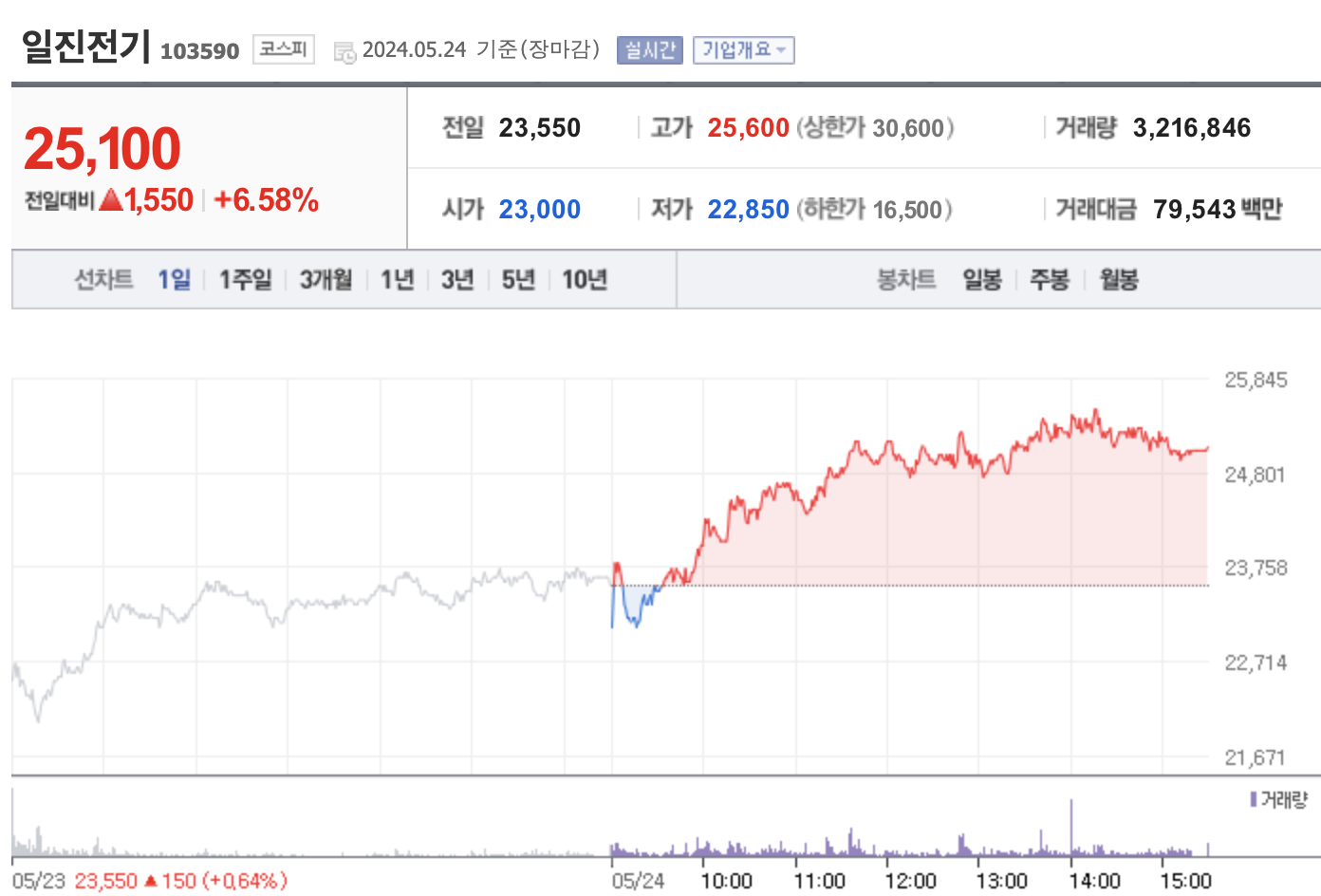Click the stock name 일진전기
The image size is (1321, 896).
click(86, 46)
